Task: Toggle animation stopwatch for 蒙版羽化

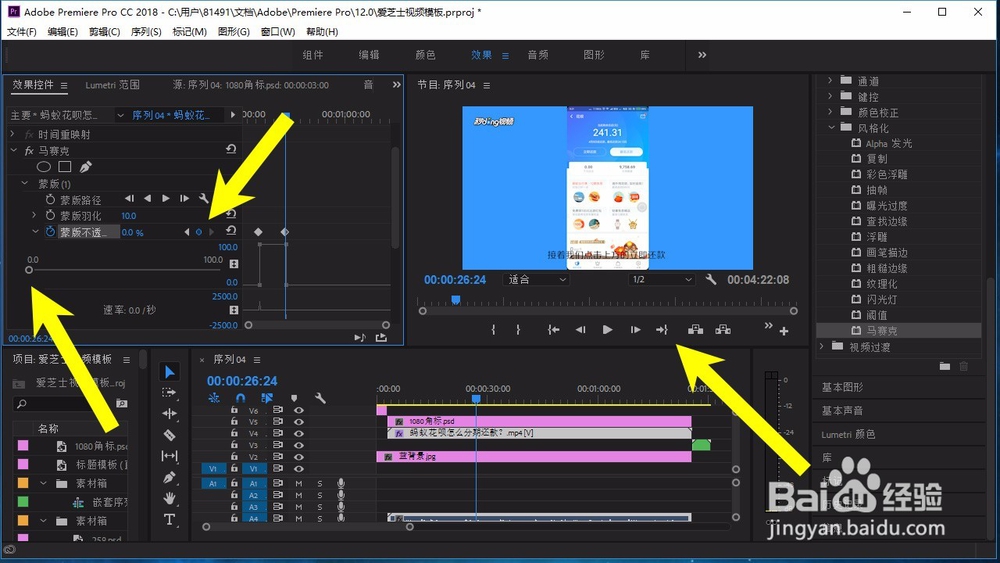Action: coord(50,216)
